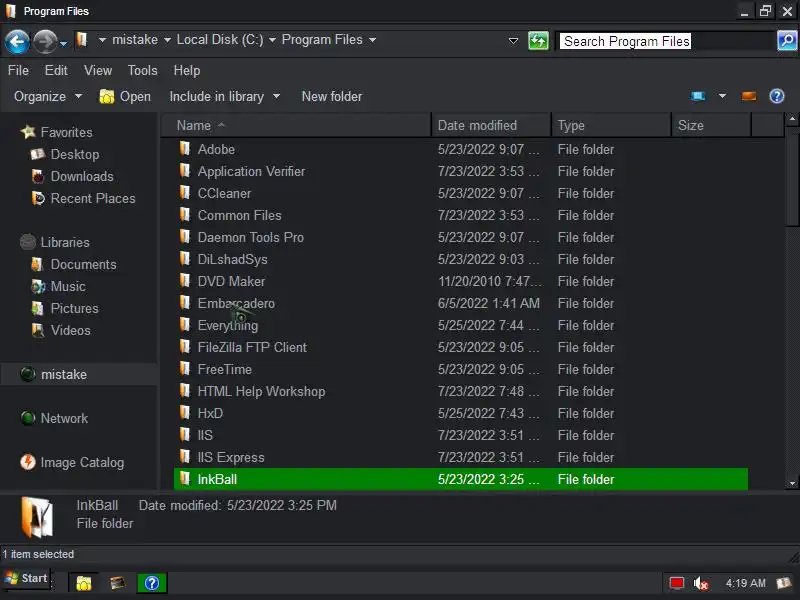Expand the Local Disk (C:) breadcrumb arrow
800x600 pixels.
(x=272, y=40)
